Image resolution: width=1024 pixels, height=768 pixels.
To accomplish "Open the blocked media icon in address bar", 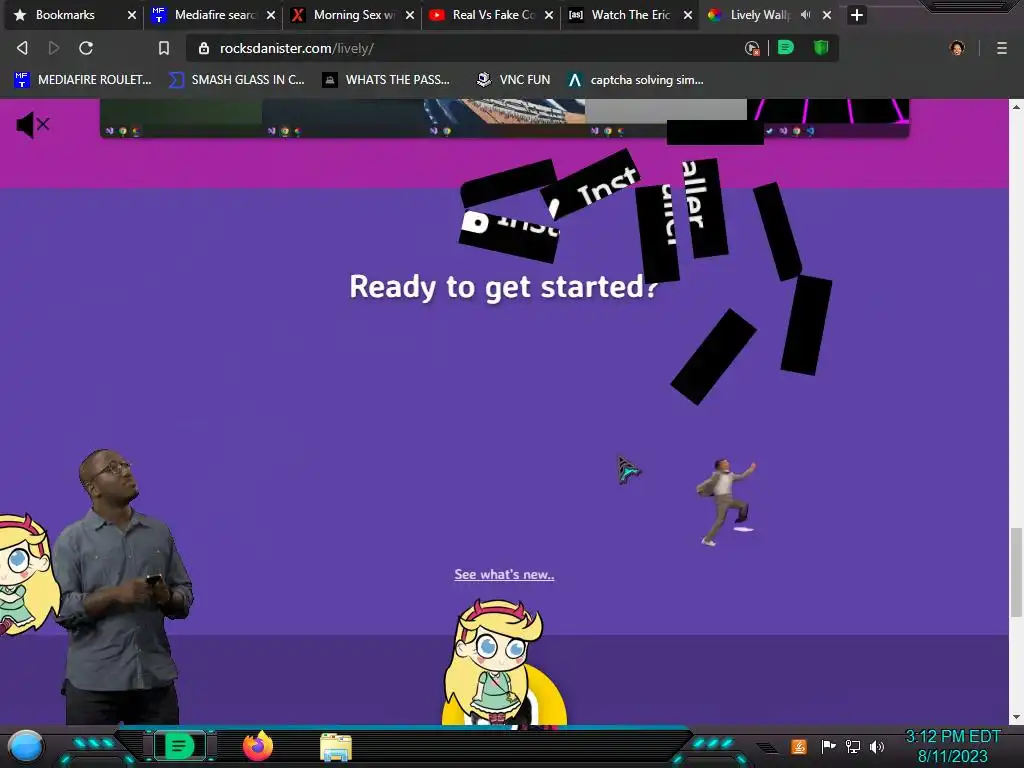I will point(752,48).
